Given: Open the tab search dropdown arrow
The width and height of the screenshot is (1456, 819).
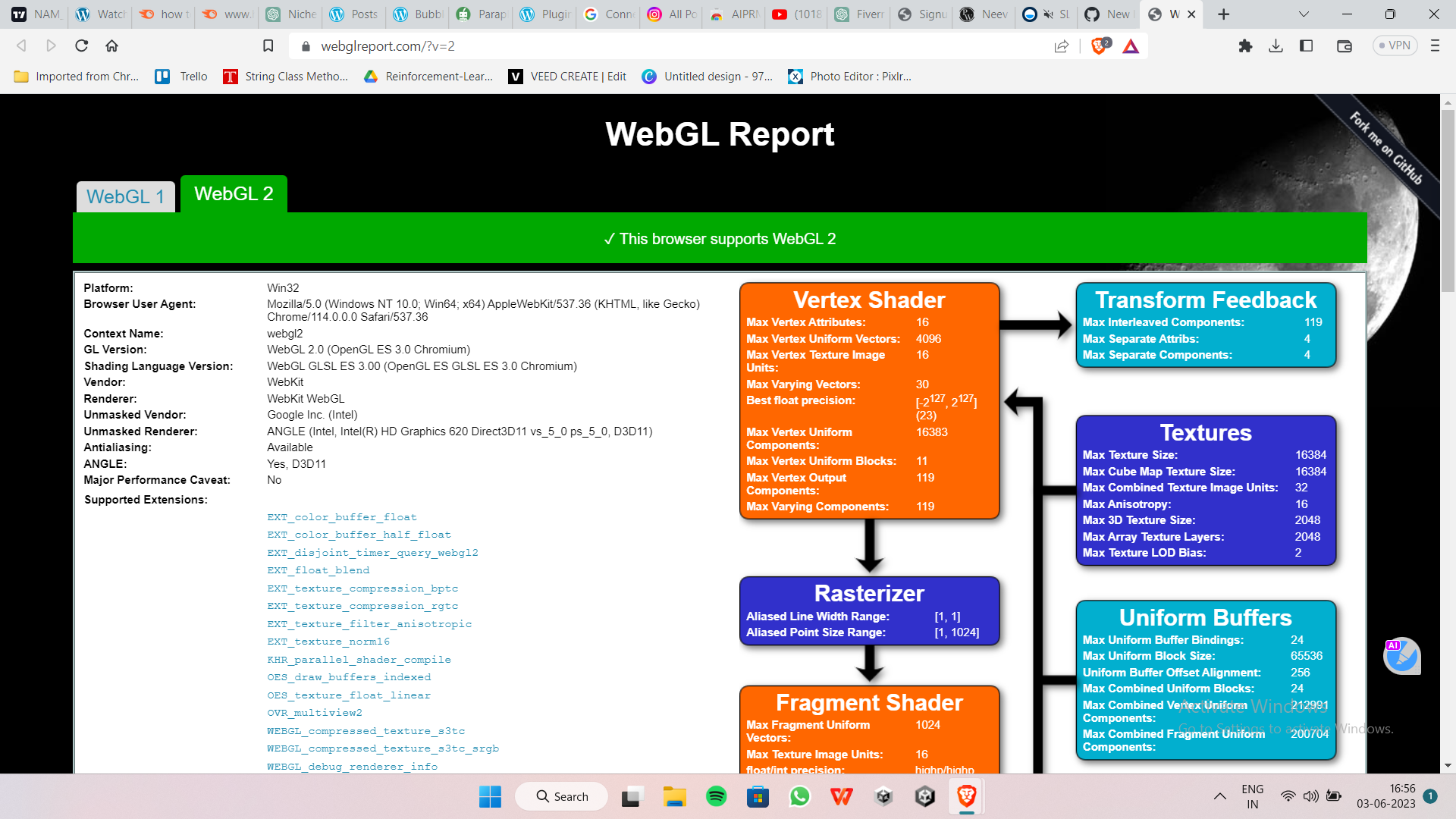Looking at the screenshot, I should [x=1304, y=14].
